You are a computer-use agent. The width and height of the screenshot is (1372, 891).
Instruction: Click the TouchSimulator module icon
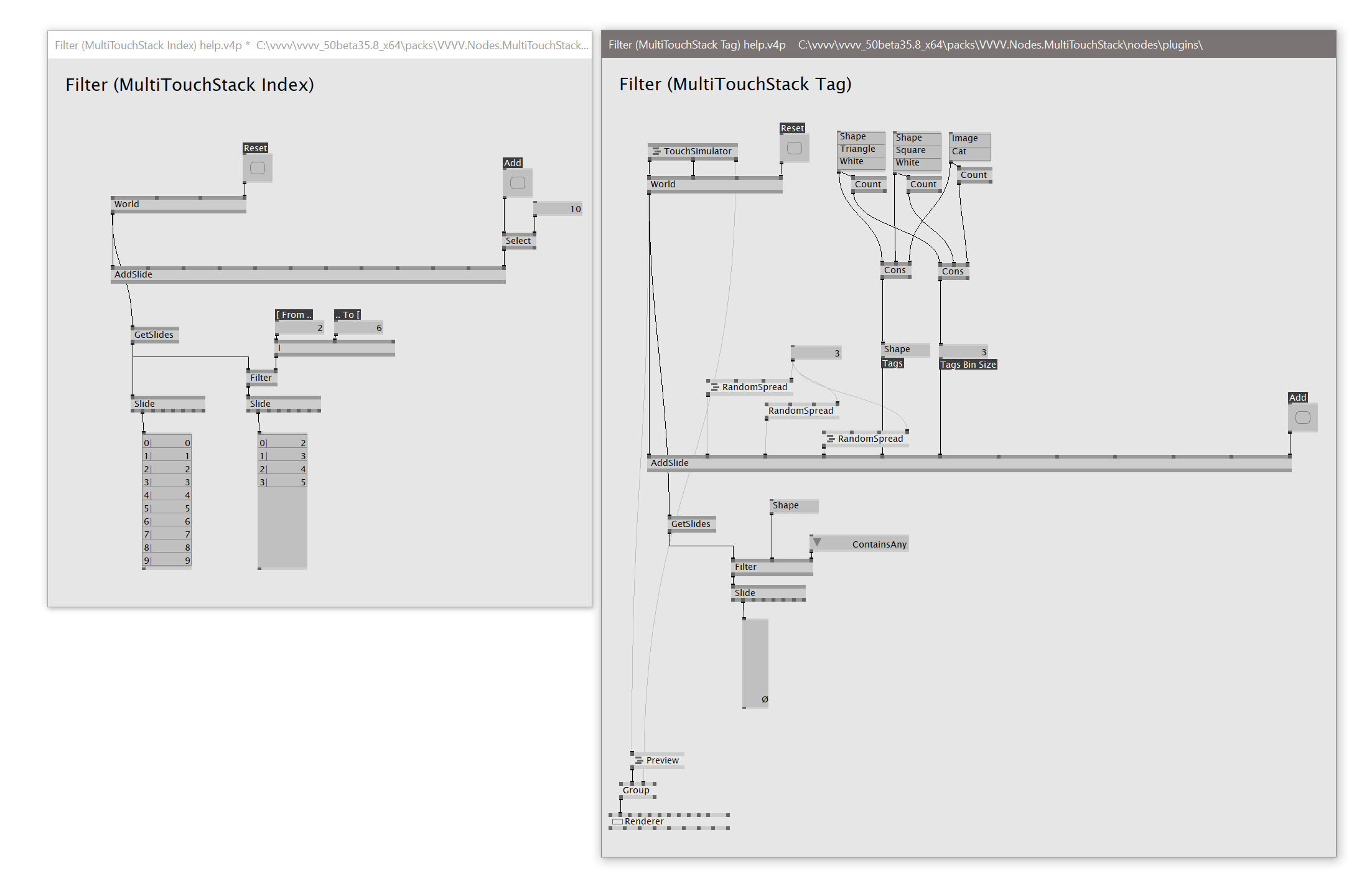click(x=656, y=151)
